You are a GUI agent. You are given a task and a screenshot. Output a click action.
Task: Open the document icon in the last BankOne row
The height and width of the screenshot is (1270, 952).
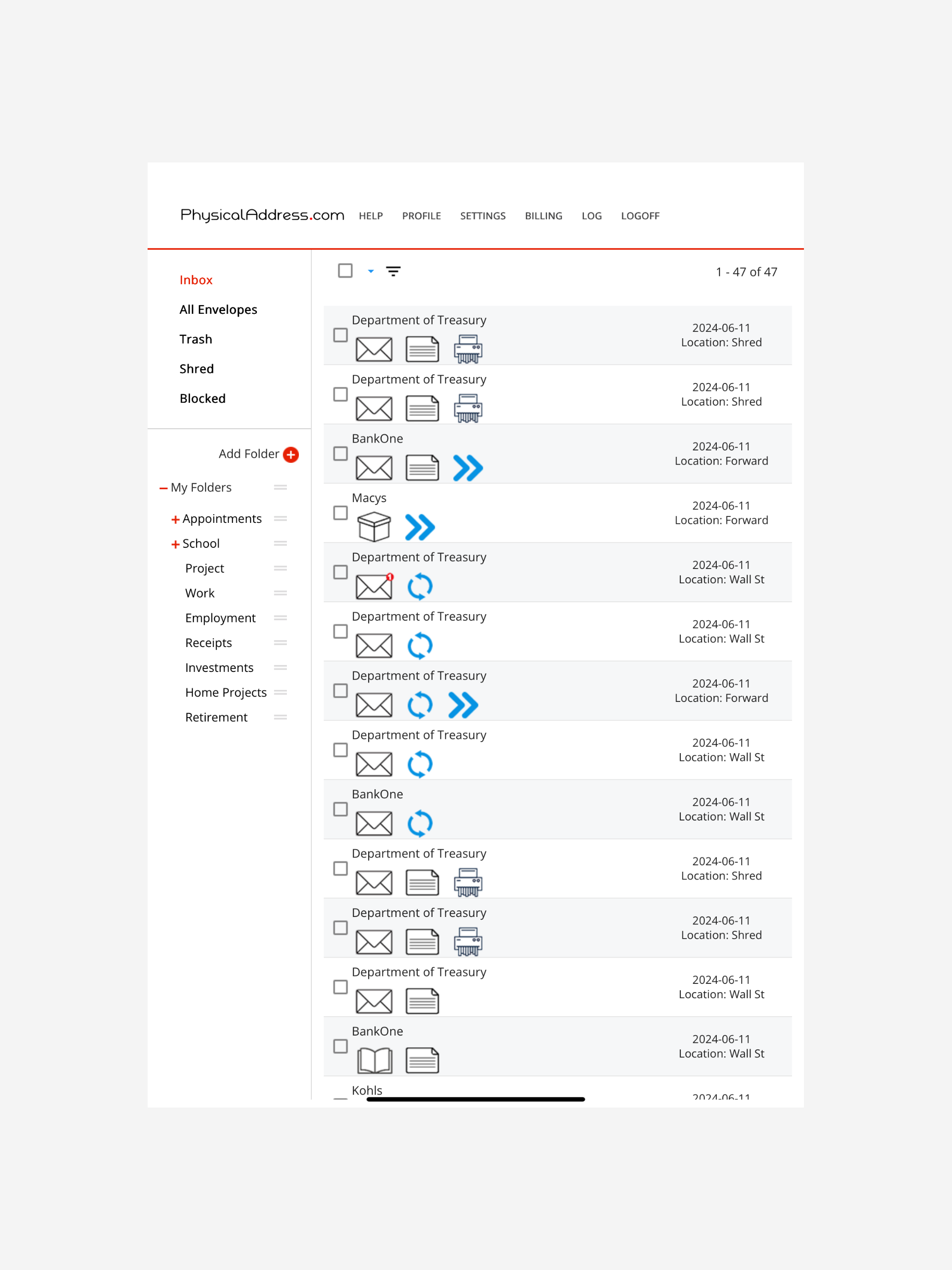pos(422,1060)
